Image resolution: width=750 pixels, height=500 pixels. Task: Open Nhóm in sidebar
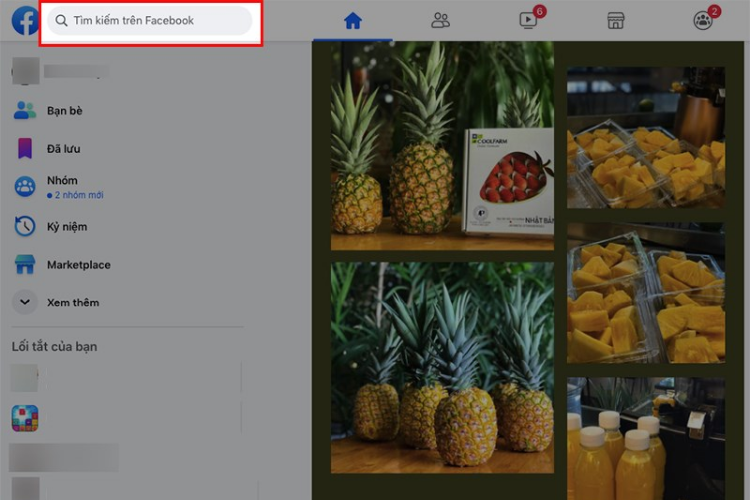62,180
